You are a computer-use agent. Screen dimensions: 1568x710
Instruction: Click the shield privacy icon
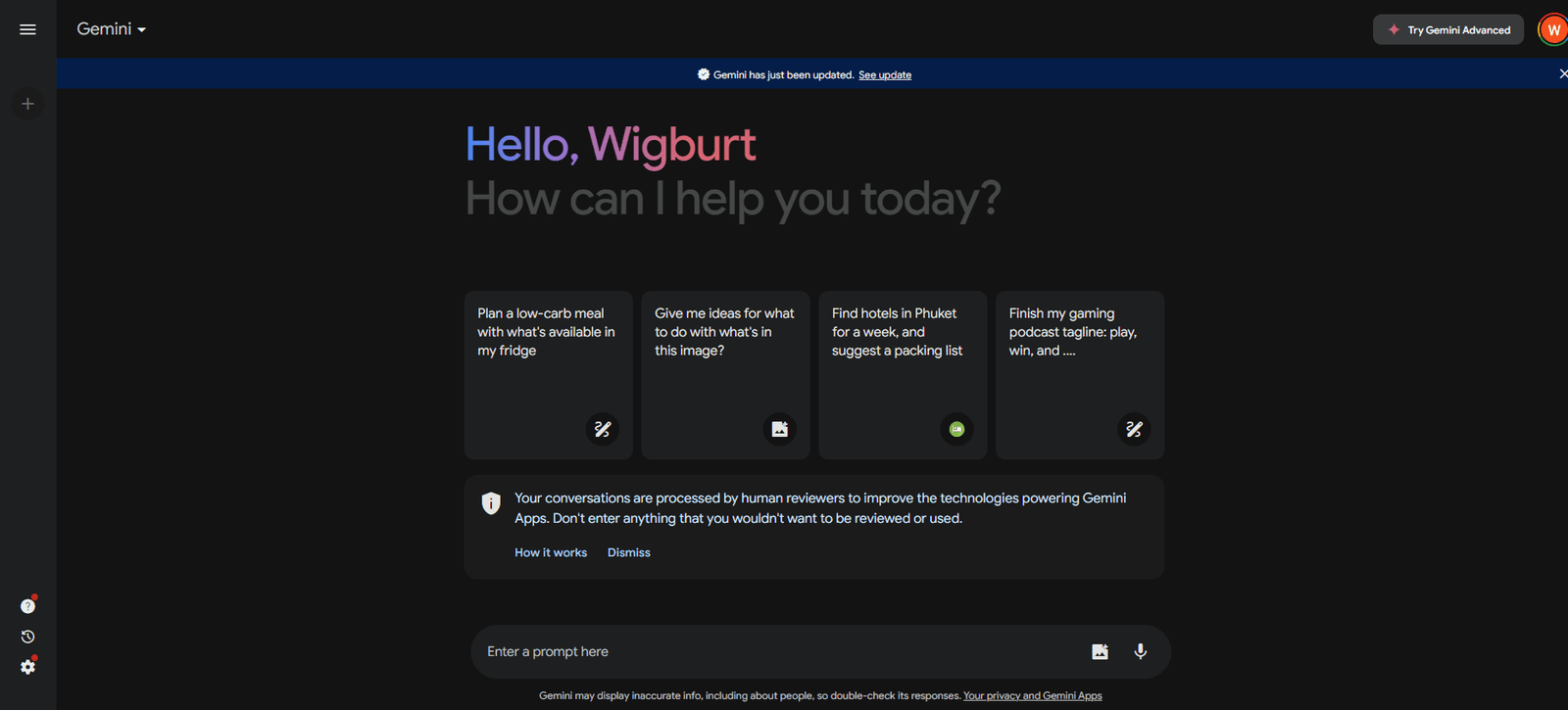coord(491,503)
